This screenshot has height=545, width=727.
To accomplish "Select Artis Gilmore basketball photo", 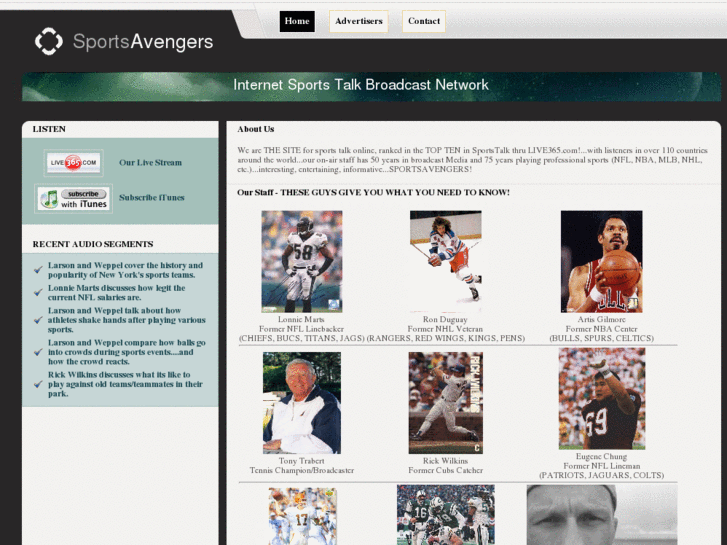I will (x=601, y=261).
